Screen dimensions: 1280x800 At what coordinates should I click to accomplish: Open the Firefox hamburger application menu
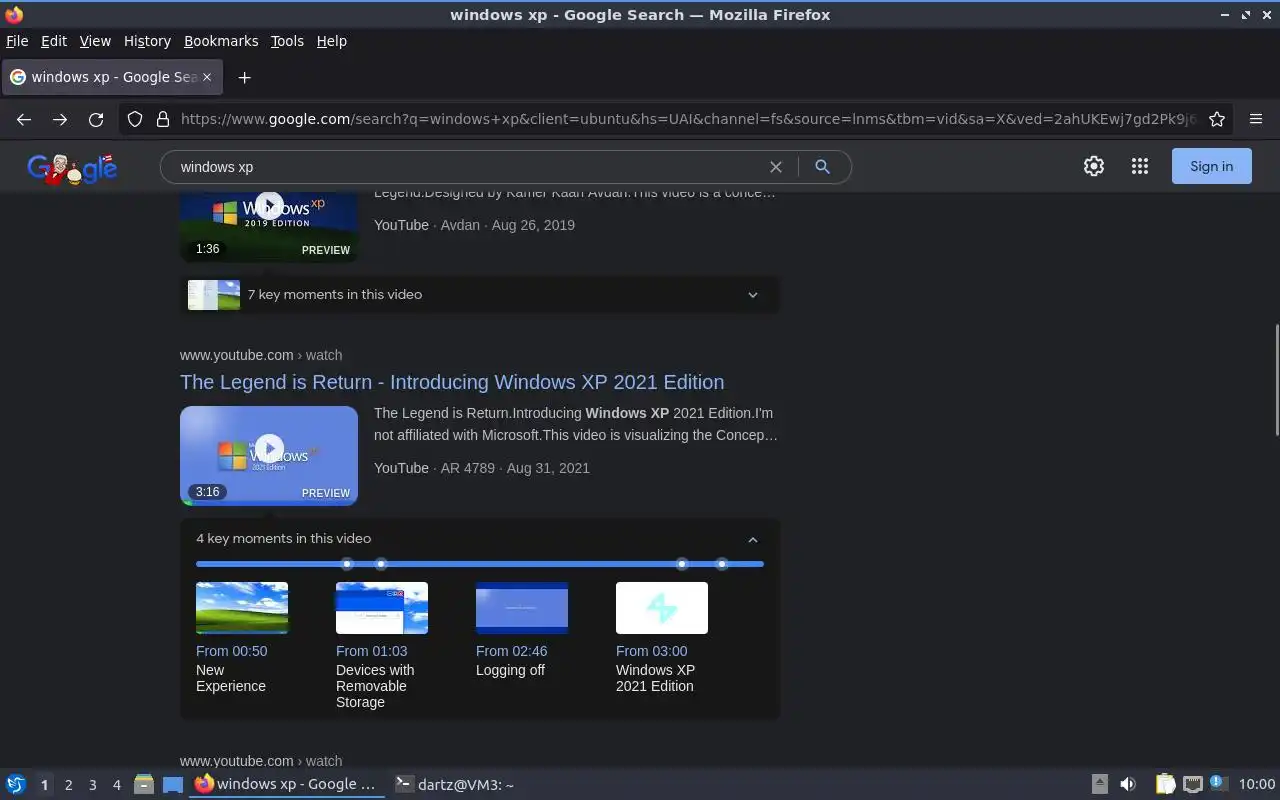point(1256,119)
